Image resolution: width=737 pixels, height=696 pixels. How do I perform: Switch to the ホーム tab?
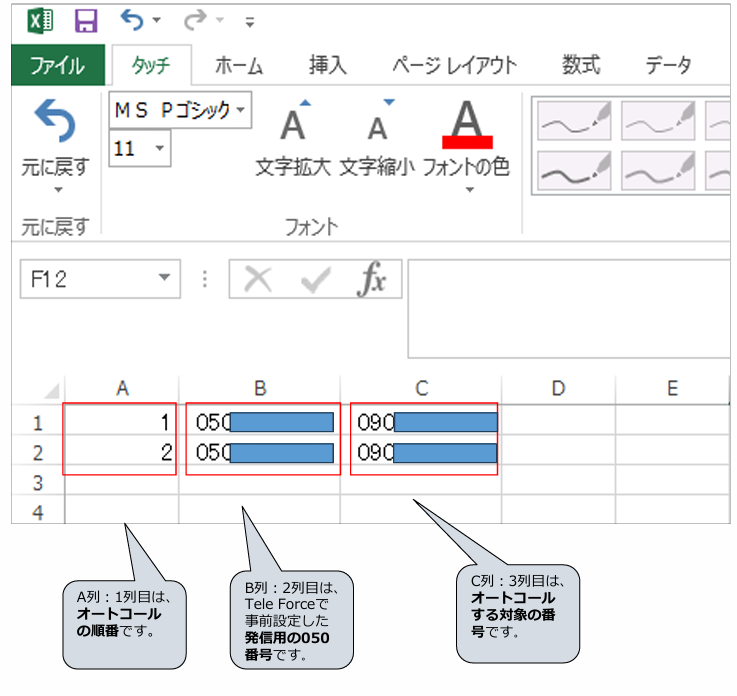pos(239,65)
